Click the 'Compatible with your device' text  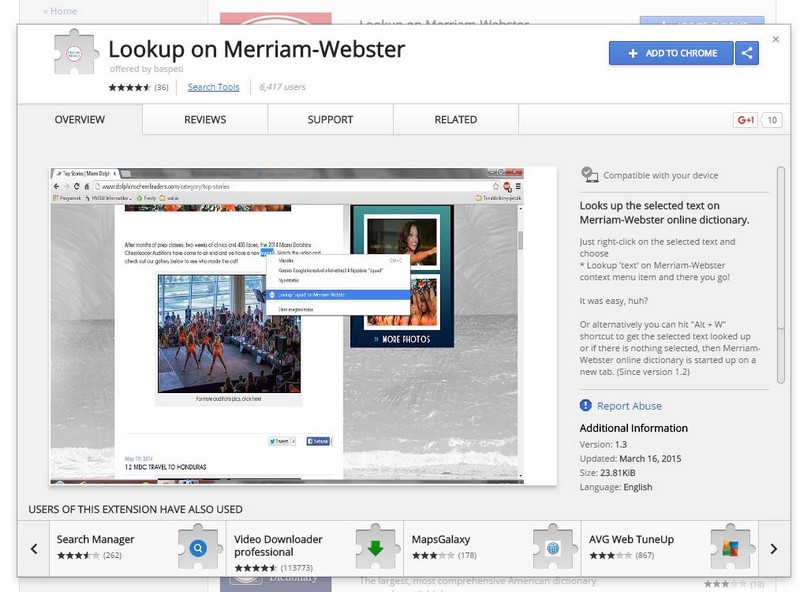pyautogui.click(x=661, y=175)
